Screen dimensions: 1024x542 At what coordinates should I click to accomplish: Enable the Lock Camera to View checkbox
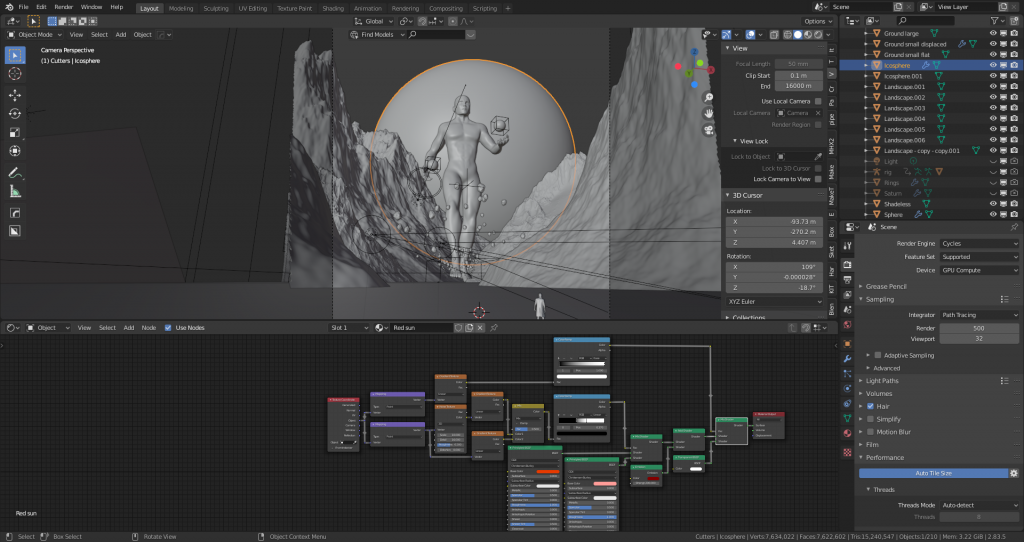click(x=818, y=179)
